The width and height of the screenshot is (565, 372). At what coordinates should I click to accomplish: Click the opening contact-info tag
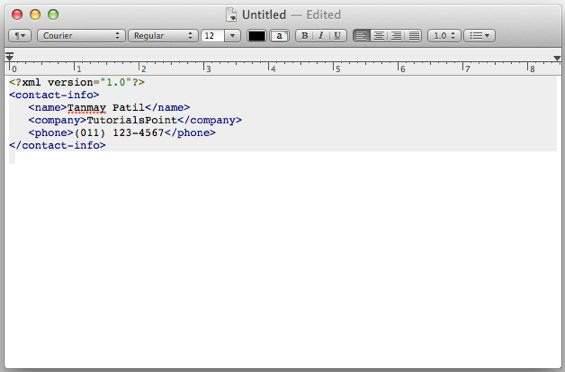click(x=54, y=95)
